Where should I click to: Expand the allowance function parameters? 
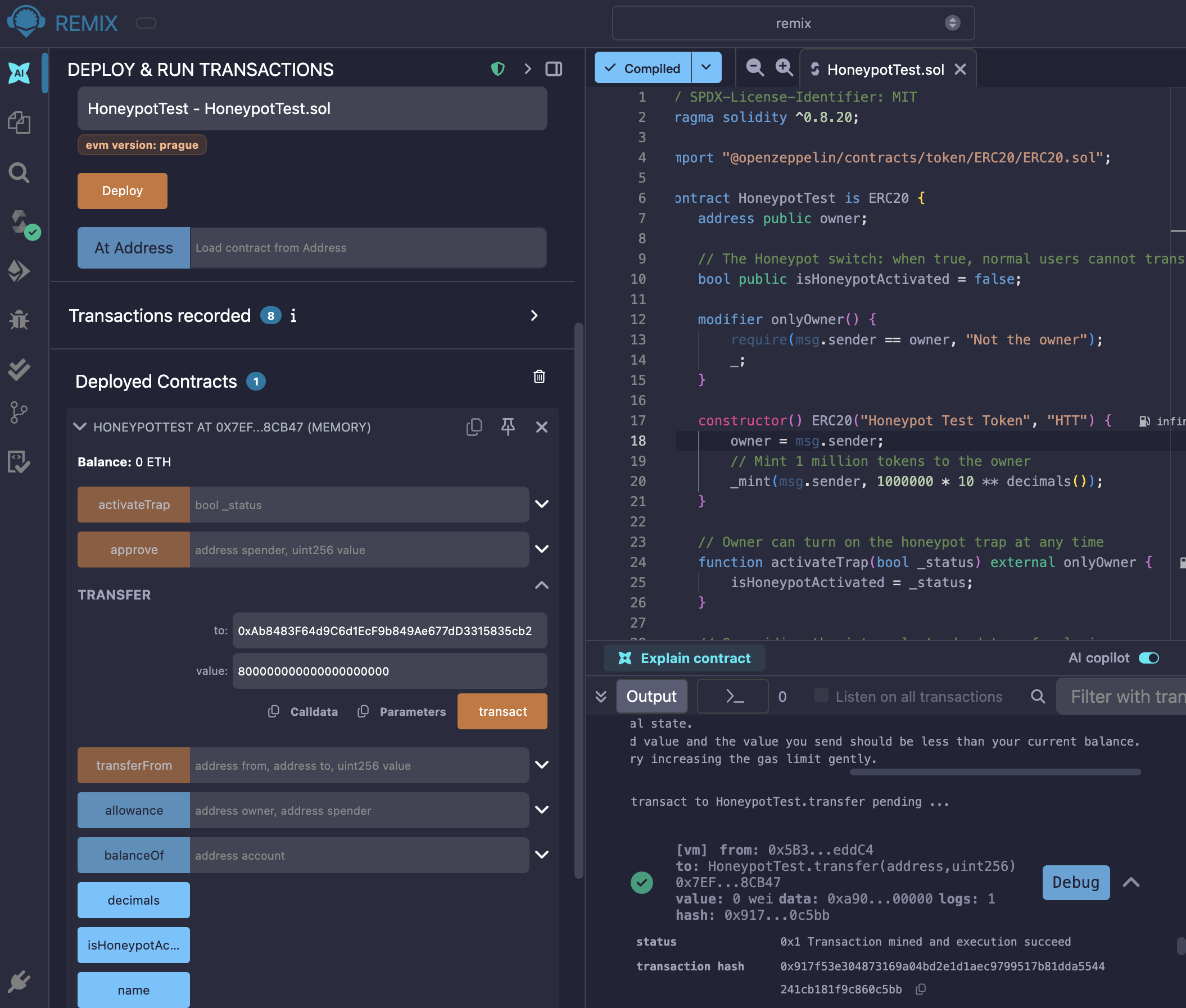coord(542,810)
